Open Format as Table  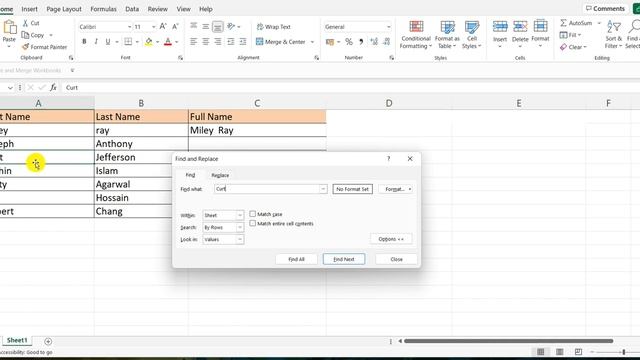(447, 35)
